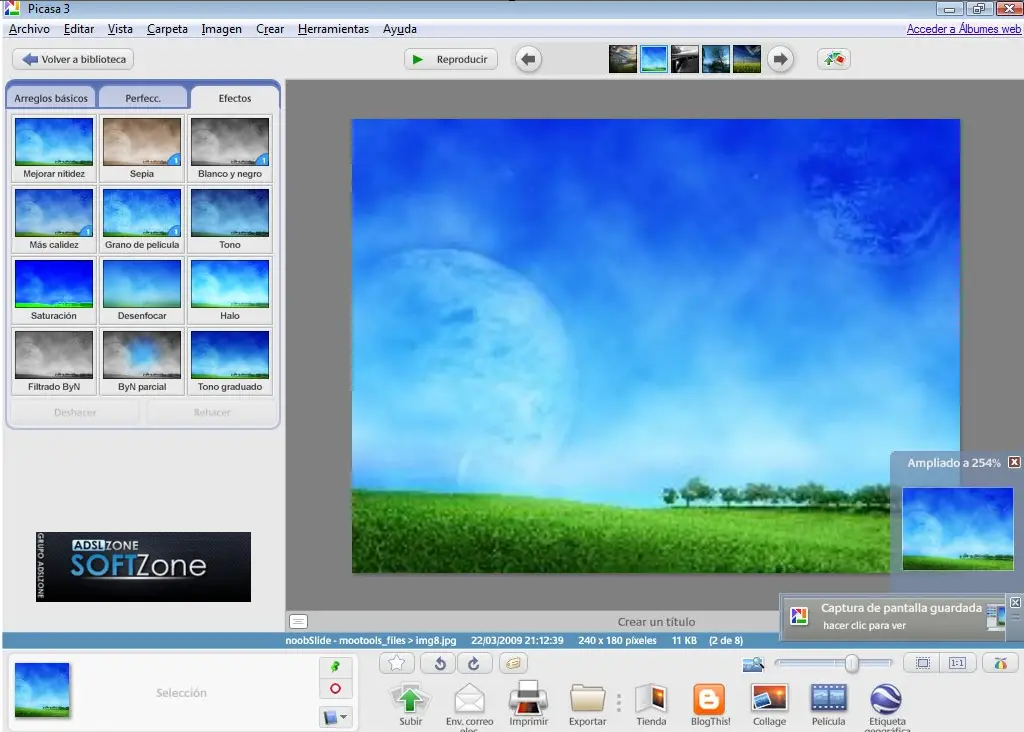
Task: Rotate image clockwise
Action: pos(474,662)
